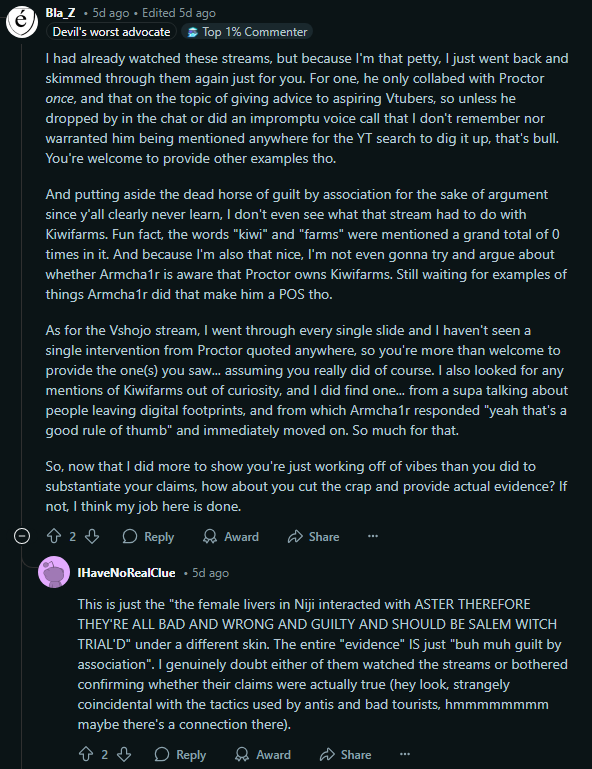Viewport: 592px width, 769px height.
Task: Give an Award to IHaveNoRealClue's reply
Action: 262,754
